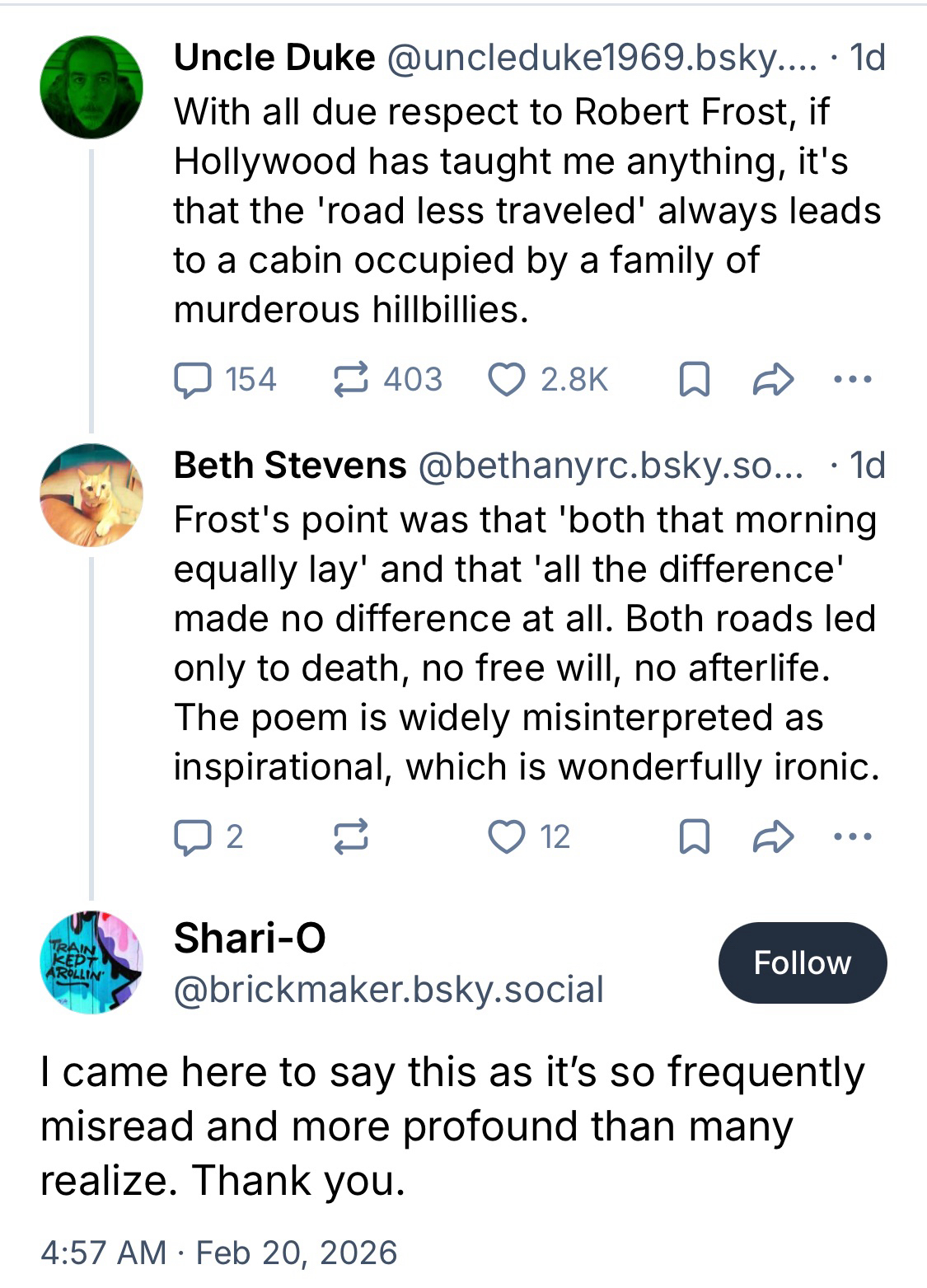Open Beth Stevens' profile name
Image resolution: width=927 pixels, height=1288 pixels.
(x=290, y=466)
